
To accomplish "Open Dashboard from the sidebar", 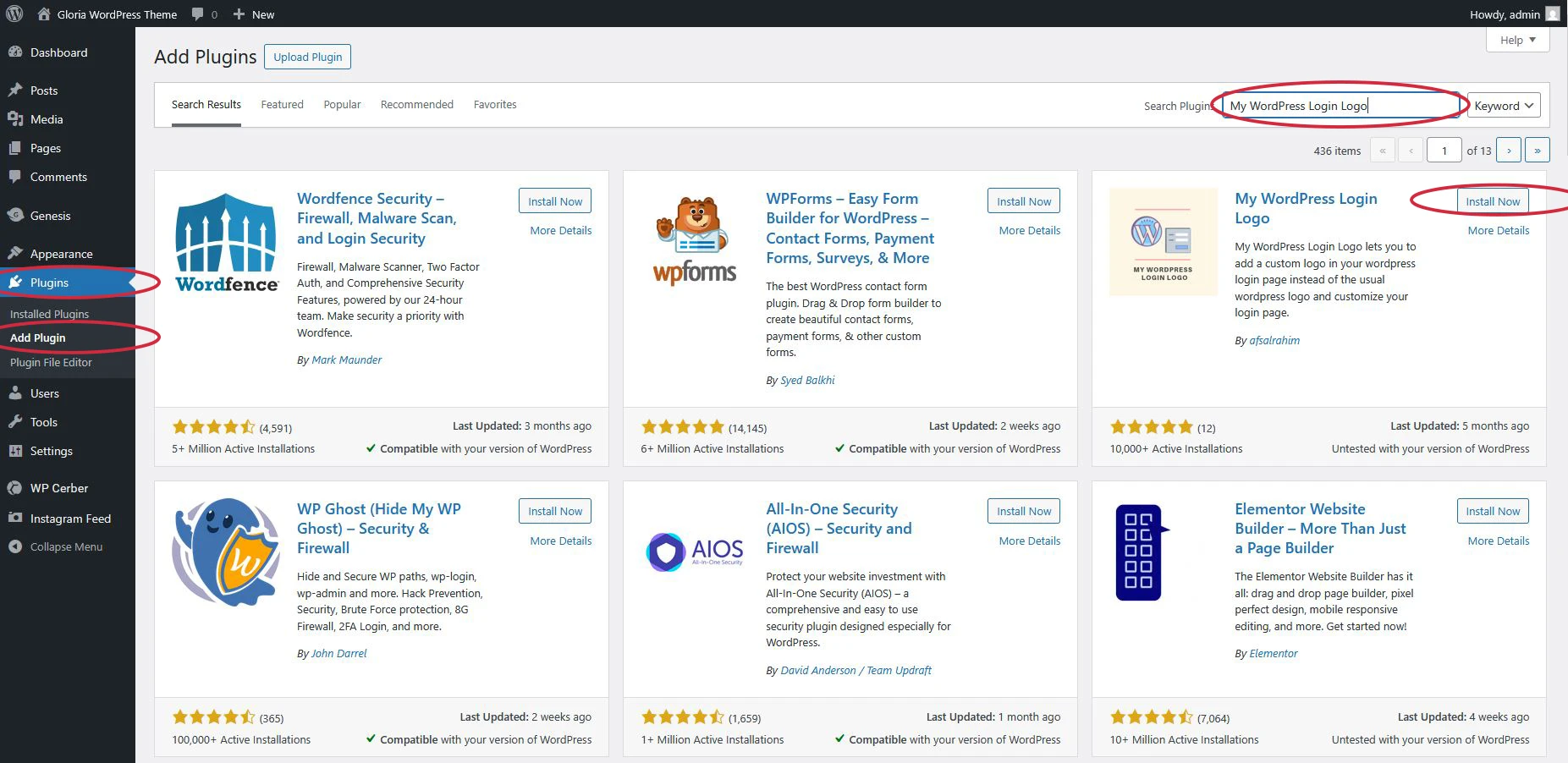I will tap(58, 52).
